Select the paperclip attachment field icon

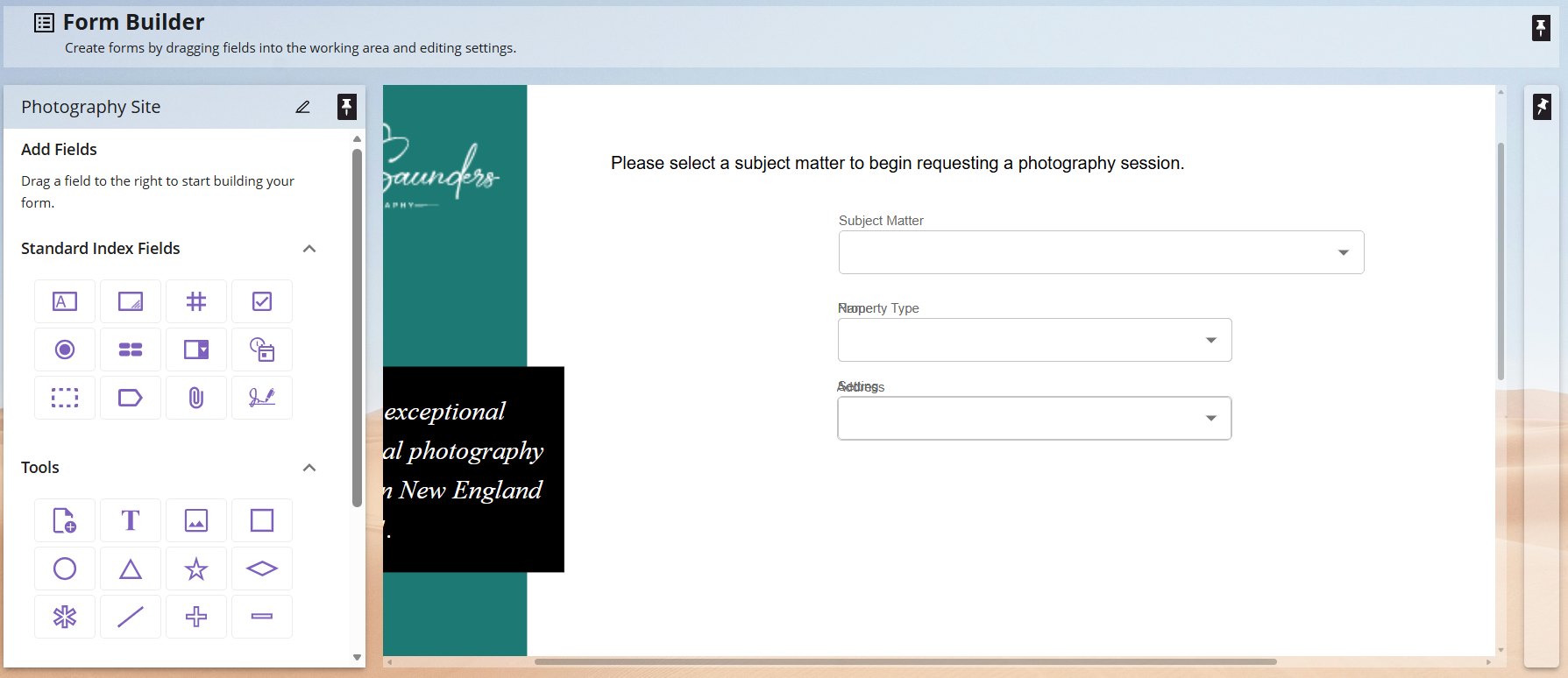point(196,398)
